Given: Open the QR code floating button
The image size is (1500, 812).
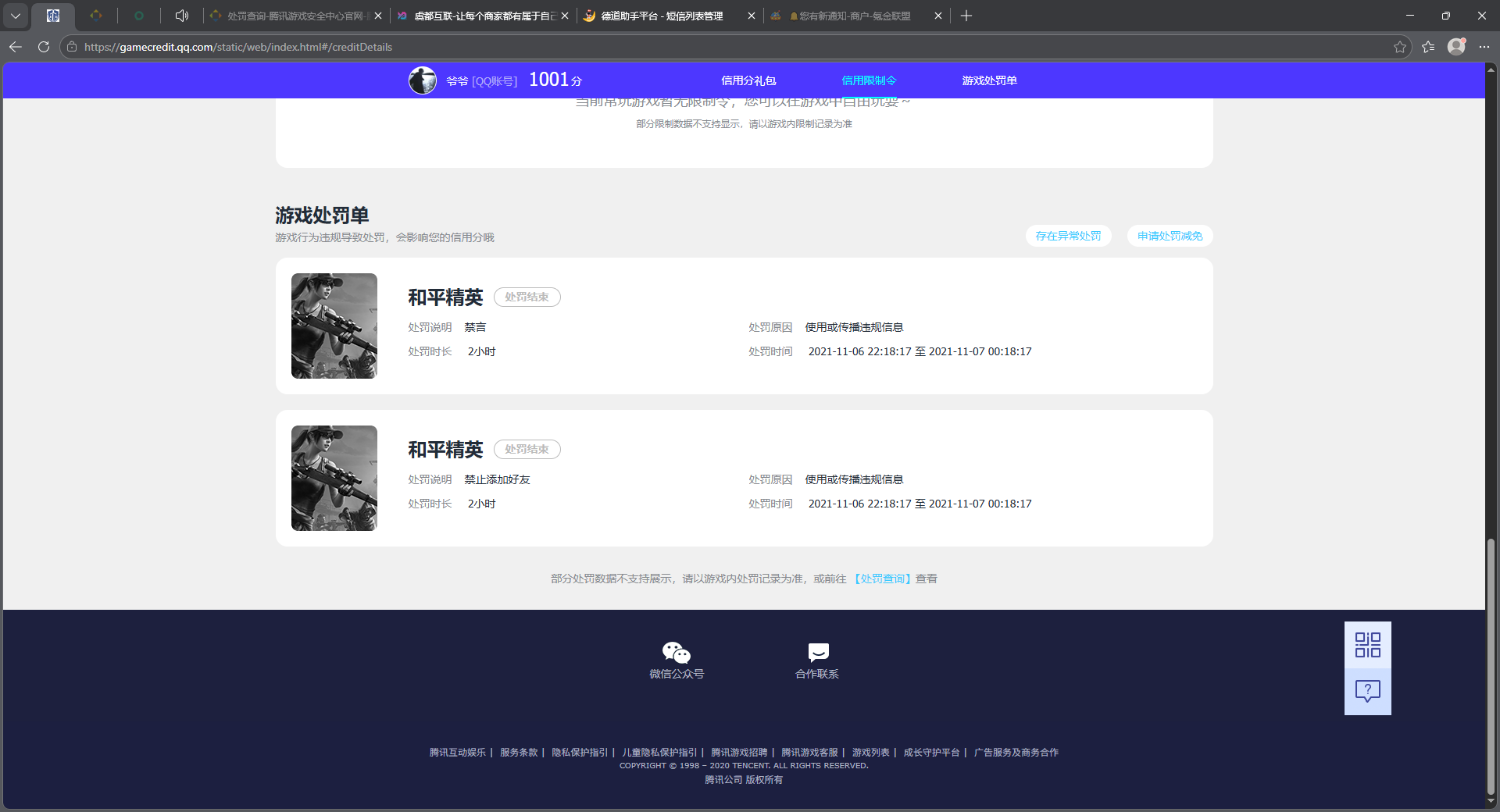Looking at the screenshot, I should click(1367, 645).
